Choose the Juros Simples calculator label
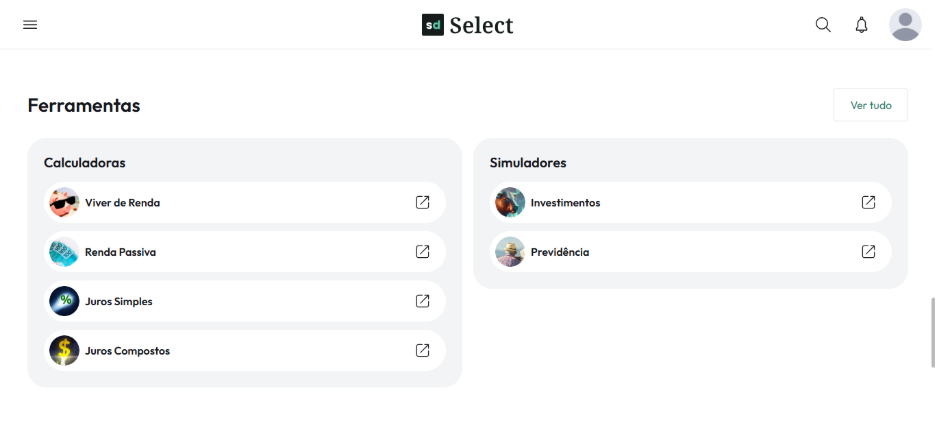The image size is (936, 430). 119,301
